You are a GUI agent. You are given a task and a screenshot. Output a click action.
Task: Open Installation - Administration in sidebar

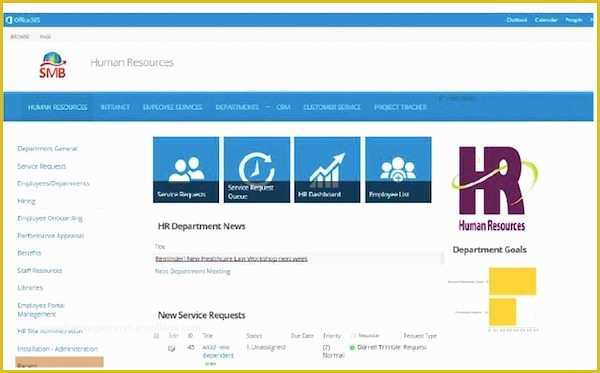(57, 349)
